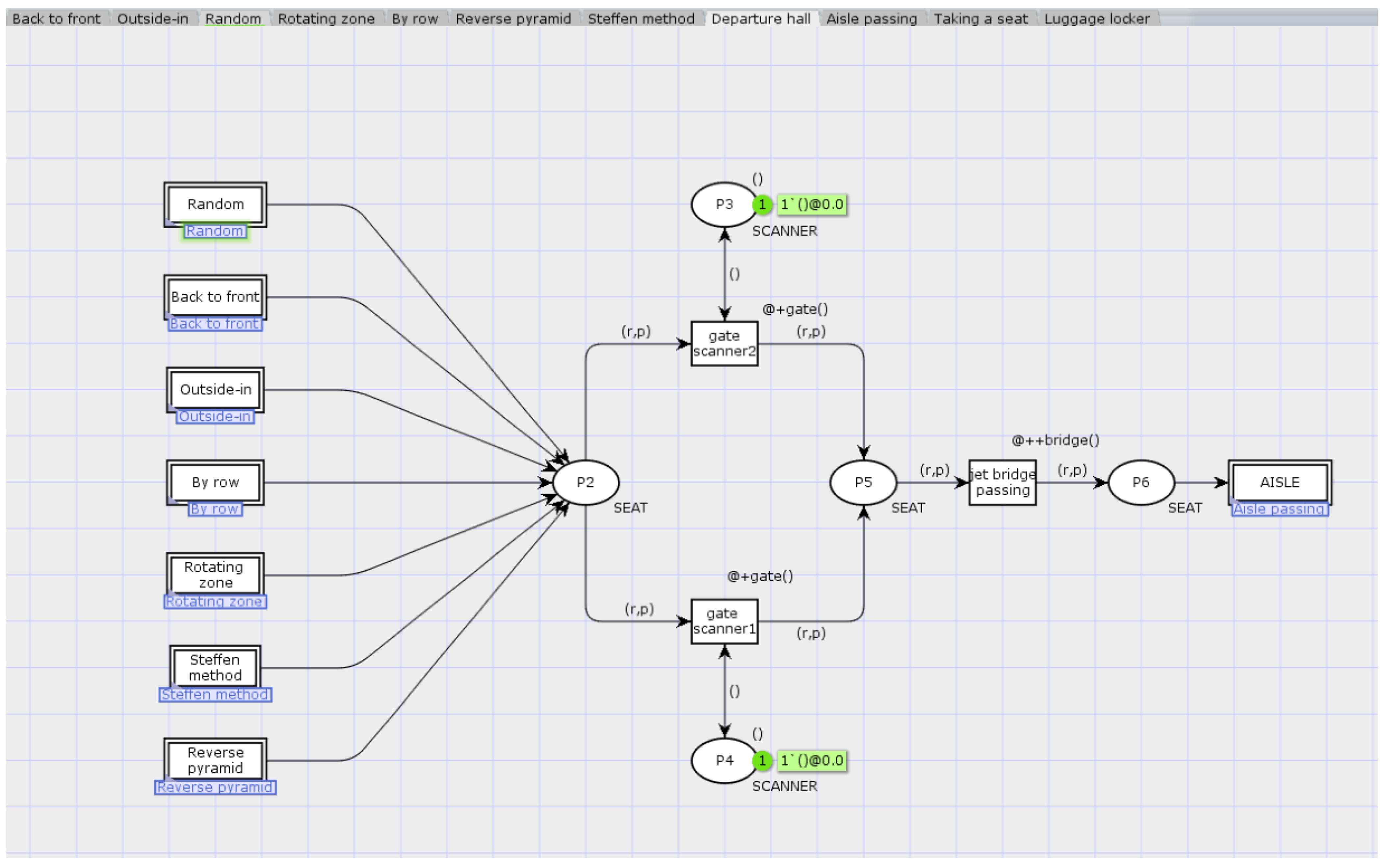Open the Aisle passing tab

872,18
